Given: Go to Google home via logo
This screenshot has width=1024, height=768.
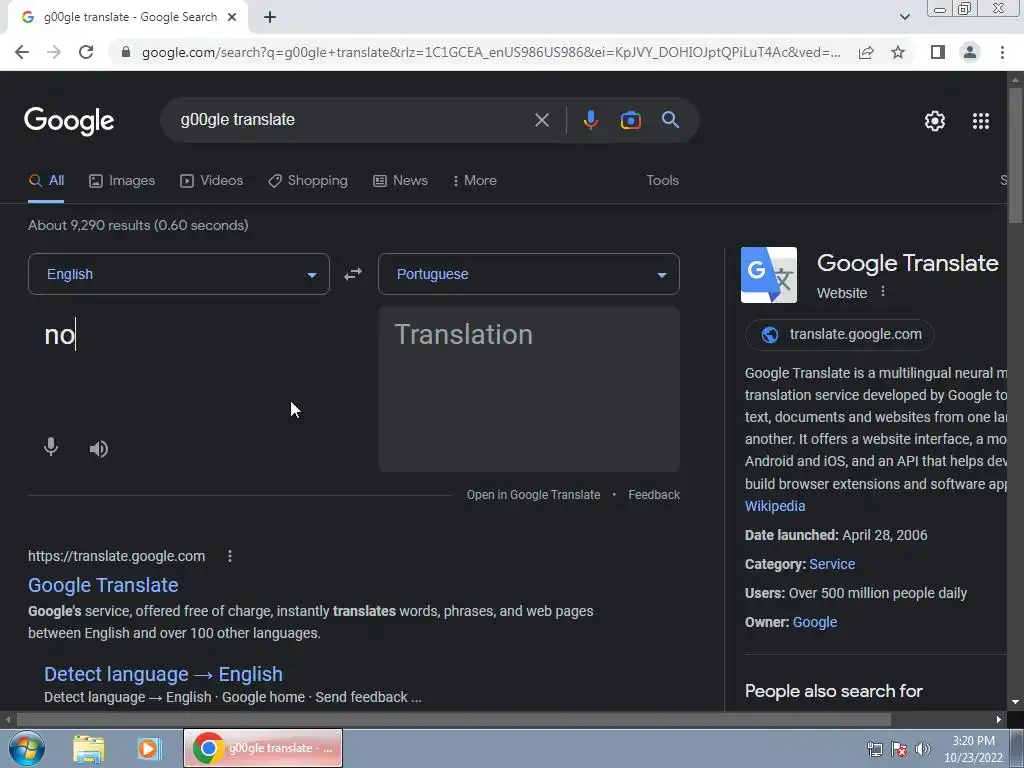Looking at the screenshot, I should (69, 121).
